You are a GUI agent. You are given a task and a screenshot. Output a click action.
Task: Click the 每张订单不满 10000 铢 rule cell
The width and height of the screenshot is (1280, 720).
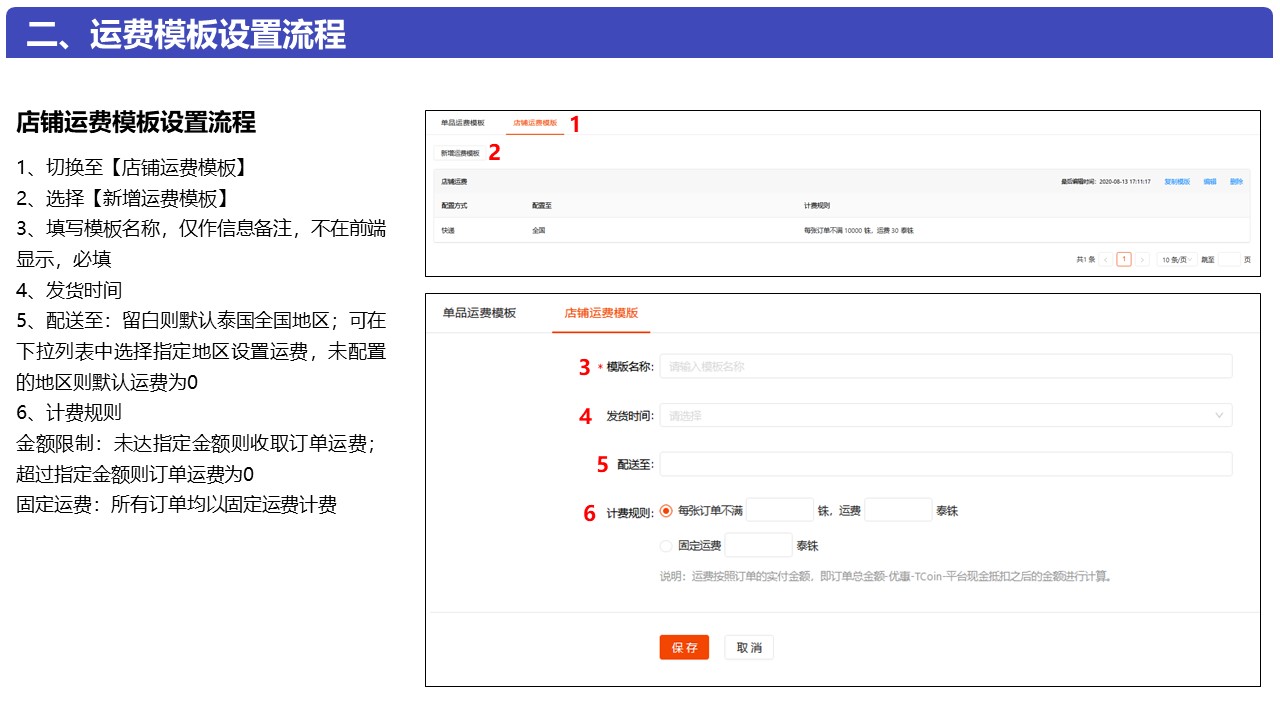pyautogui.click(x=859, y=230)
